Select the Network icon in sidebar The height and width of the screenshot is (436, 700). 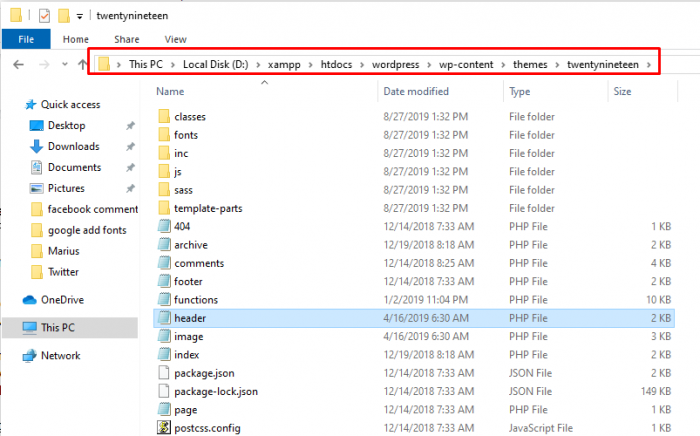tap(31, 355)
